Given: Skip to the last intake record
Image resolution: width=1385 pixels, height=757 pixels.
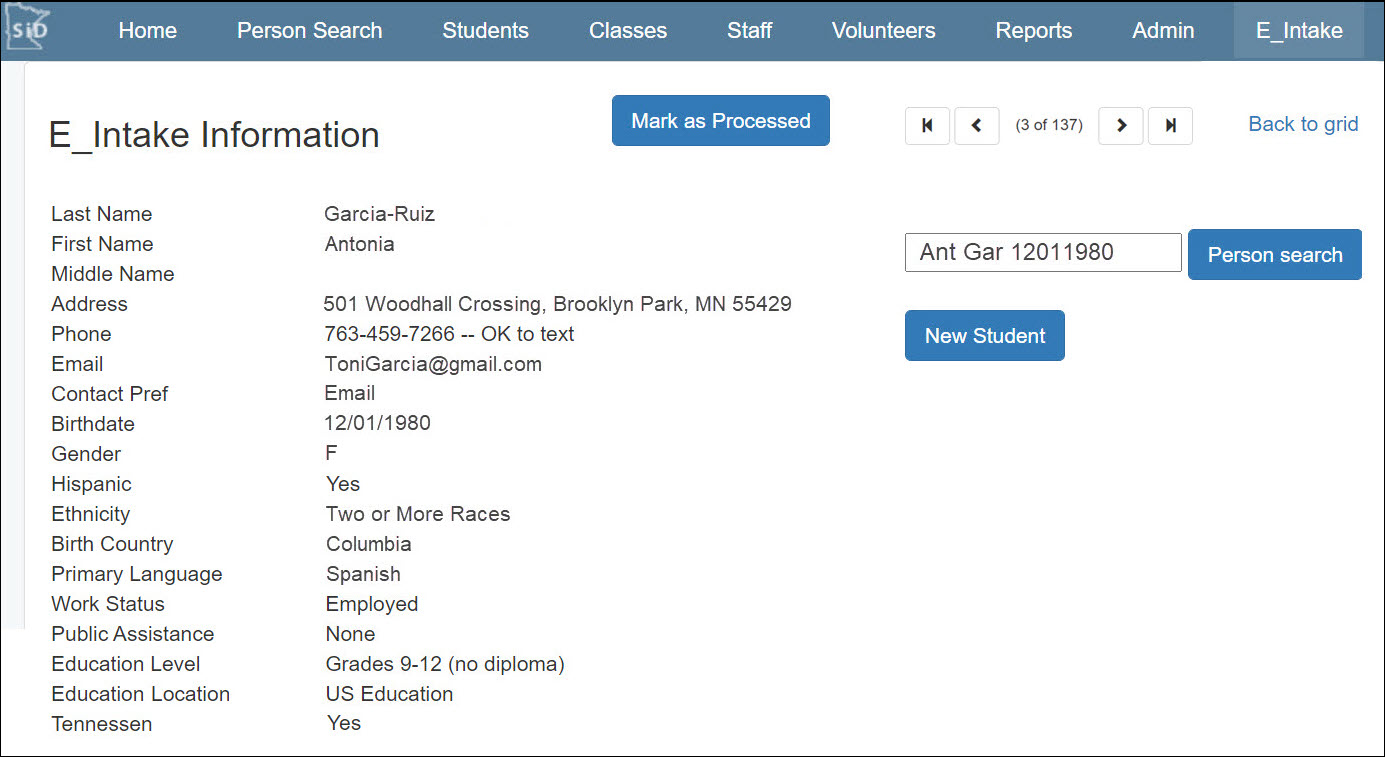Looking at the screenshot, I should pyautogui.click(x=1170, y=125).
